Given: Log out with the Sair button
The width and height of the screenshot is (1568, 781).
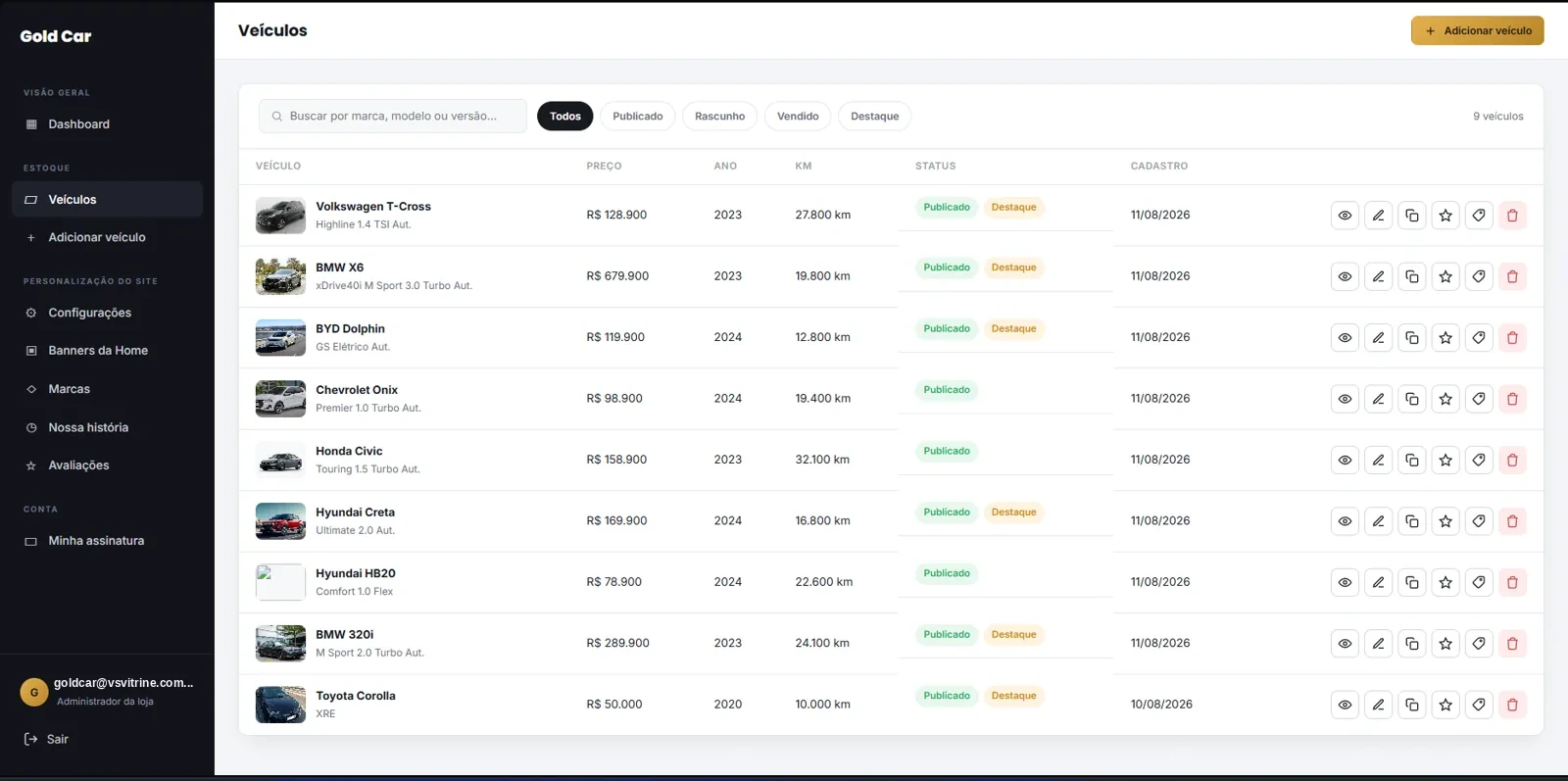Looking at the screenshot, I should 46,739.
